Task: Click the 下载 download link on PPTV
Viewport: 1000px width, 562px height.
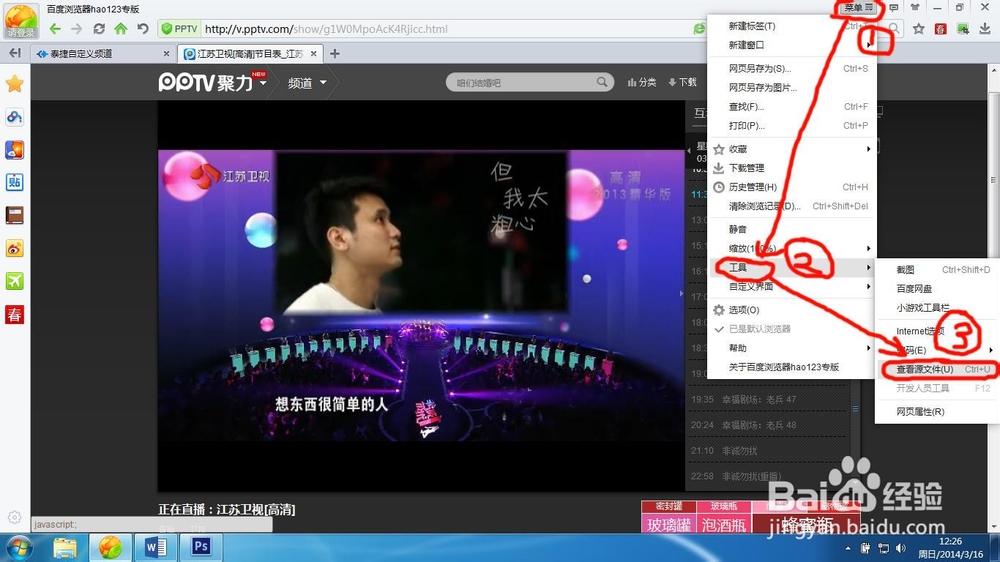Action: point(682,82)
